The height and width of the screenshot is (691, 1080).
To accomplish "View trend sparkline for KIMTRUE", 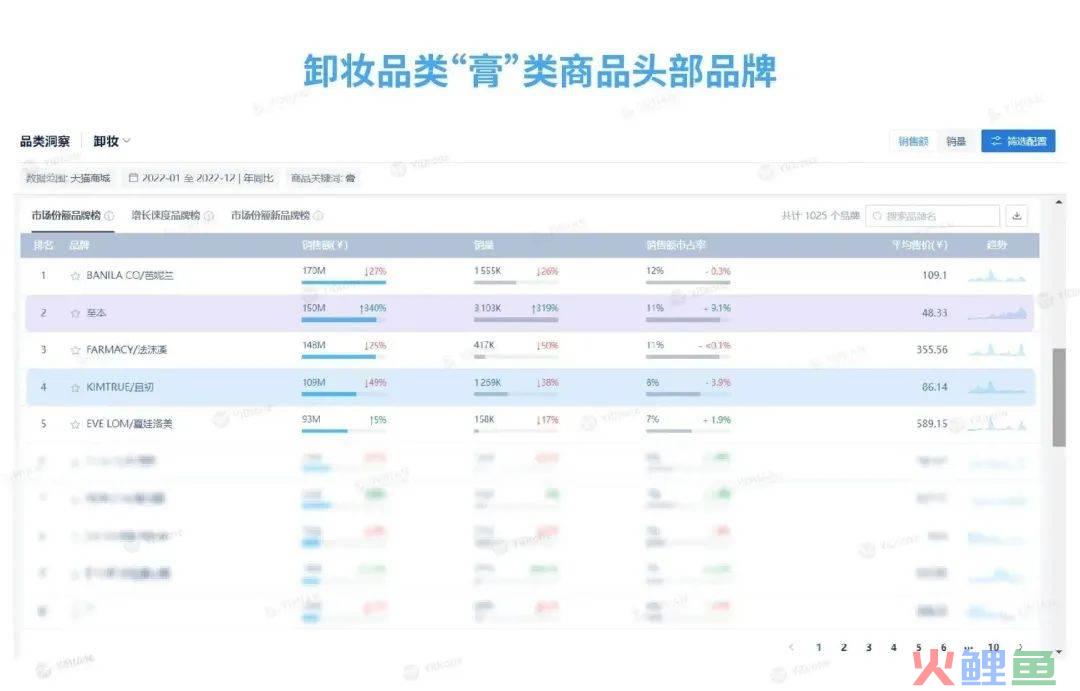I will click(x=997, y=387).
